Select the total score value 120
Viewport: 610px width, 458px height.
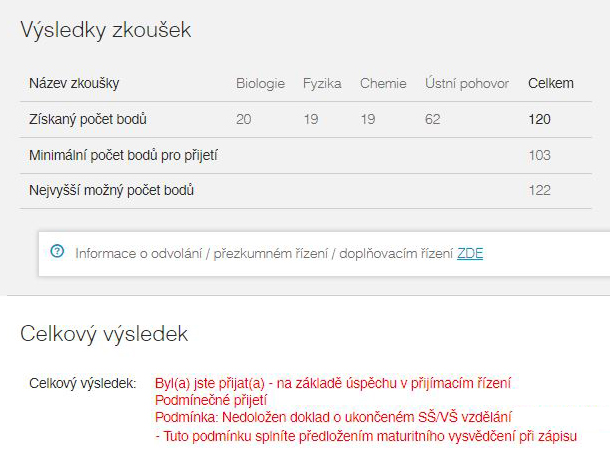539,119
